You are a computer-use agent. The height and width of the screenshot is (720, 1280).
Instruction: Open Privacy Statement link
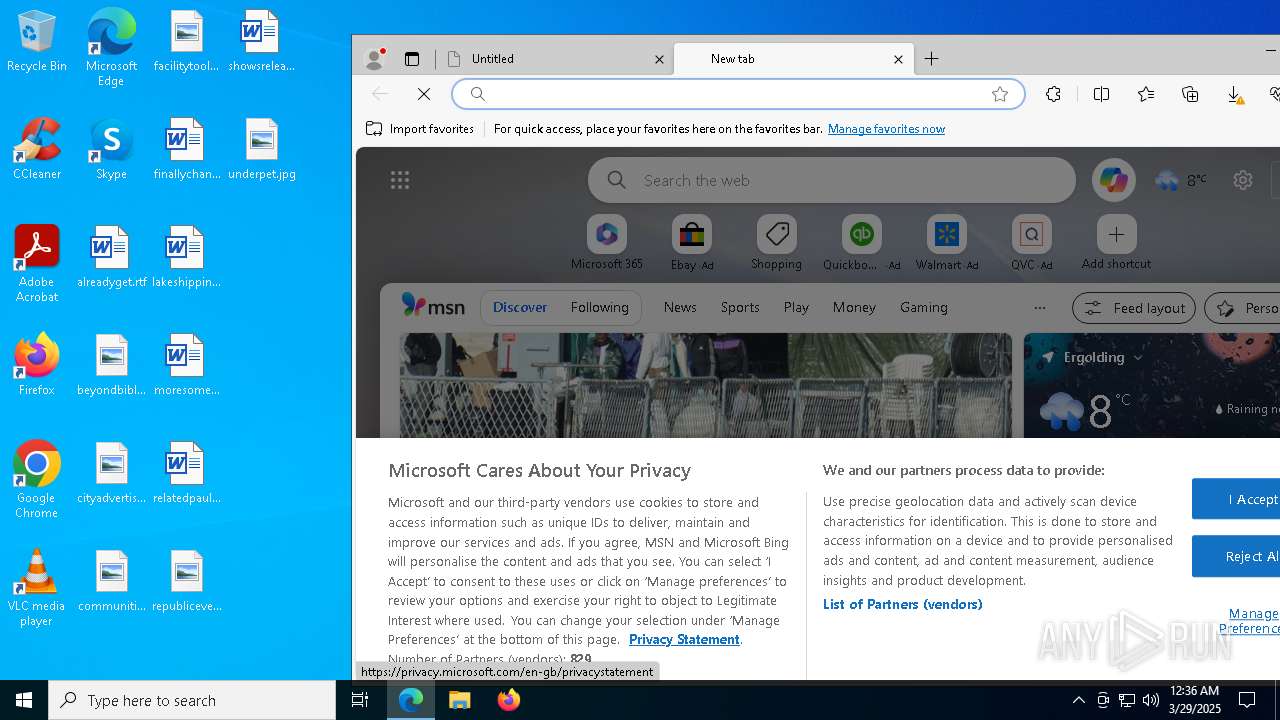[x=684, y=640]
